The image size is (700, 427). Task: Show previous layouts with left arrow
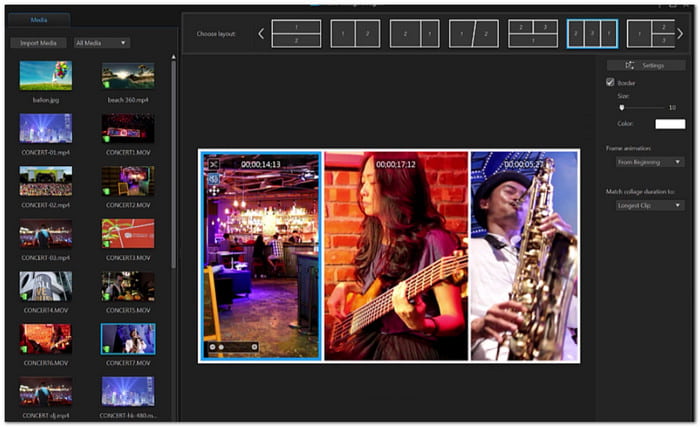tap(261, 33)
